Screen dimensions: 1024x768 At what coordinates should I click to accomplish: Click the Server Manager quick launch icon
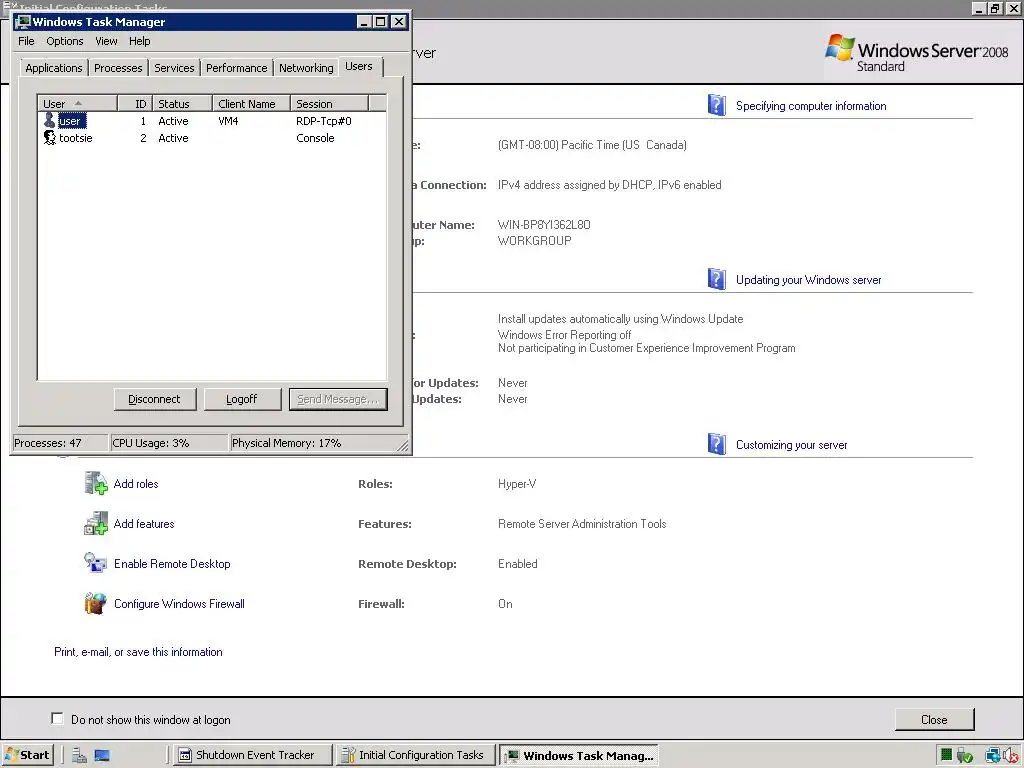[80, 756]
